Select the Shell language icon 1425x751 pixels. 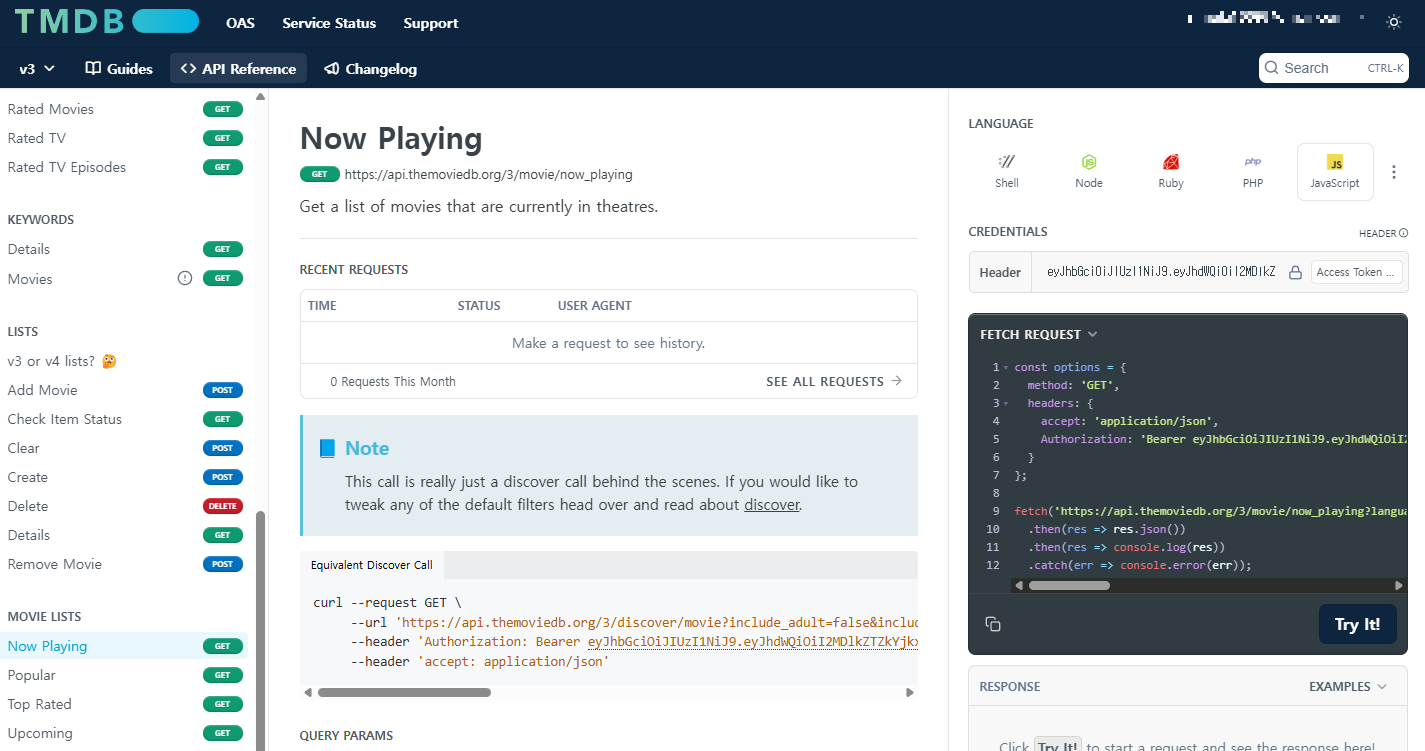click(x=1007, y=171)
